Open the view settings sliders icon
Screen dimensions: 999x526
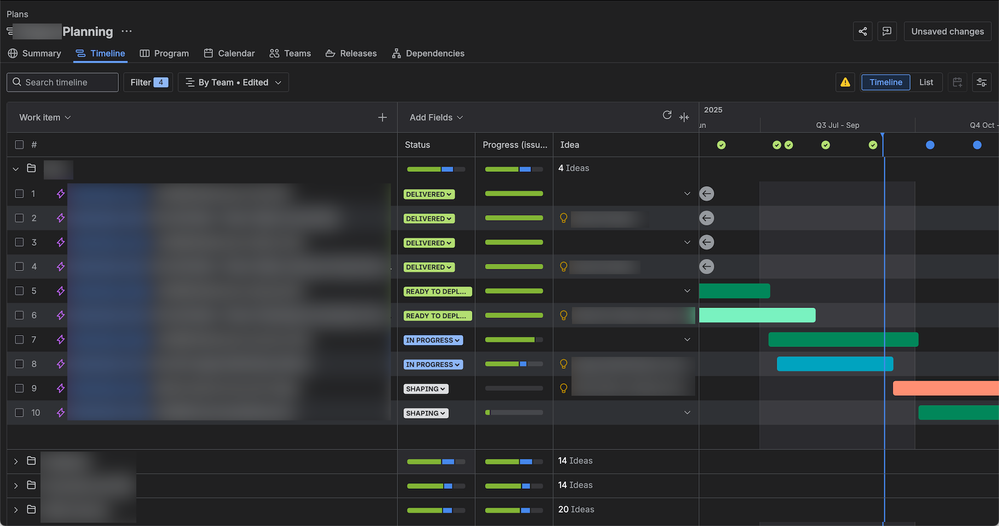point(981,82)
